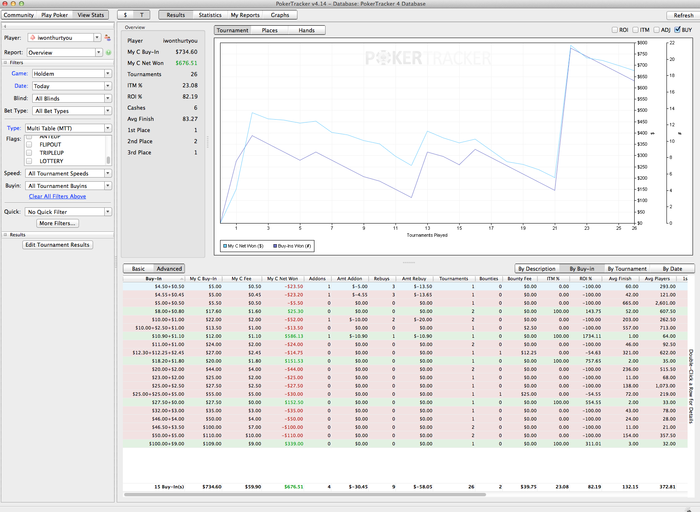Click the Buy-ins Won legend marker

coord(275,246)
